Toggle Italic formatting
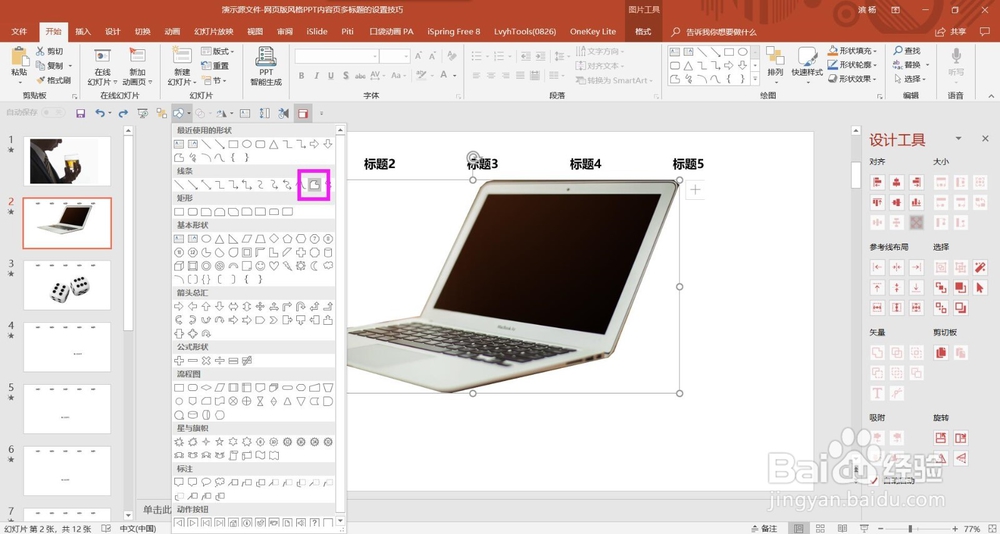 point(316,75)
